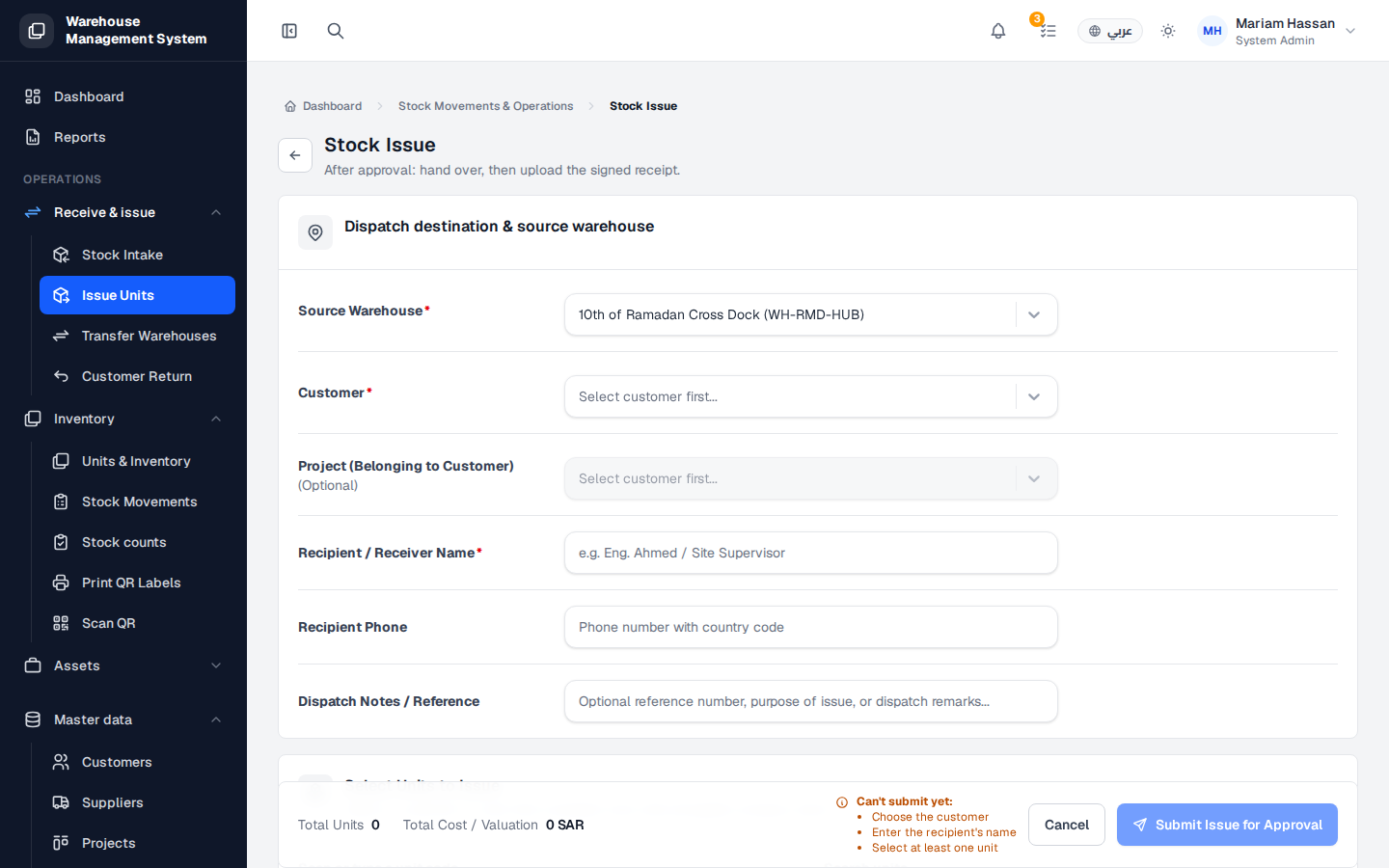Click the back arrow beside Stock Issue
The height and width of the screenshot is (868, 1389).
coord(295,155)
